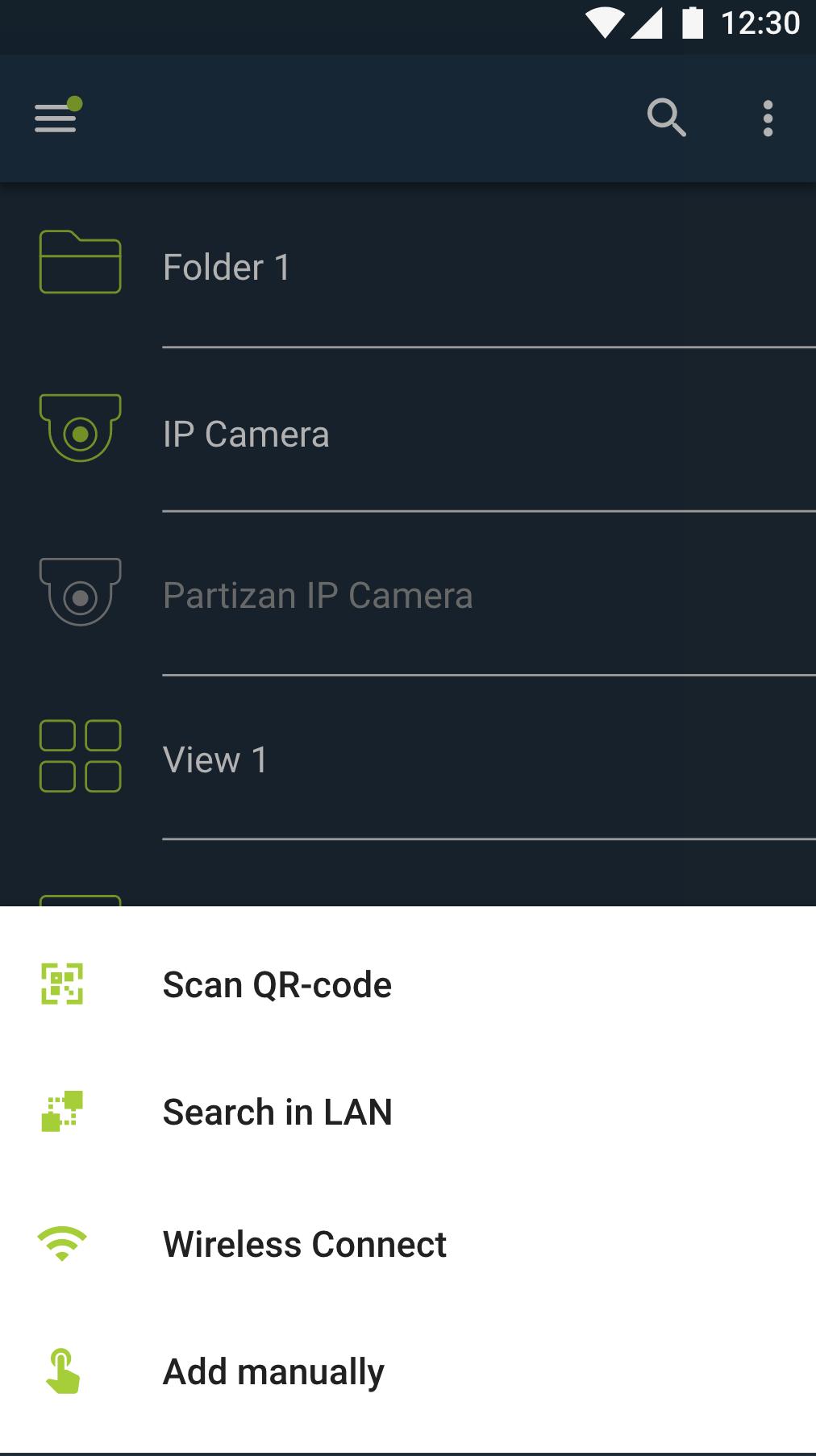
Task: Click the View 1 grid icon
Action: pyautogui.click(x=80, y=756)
